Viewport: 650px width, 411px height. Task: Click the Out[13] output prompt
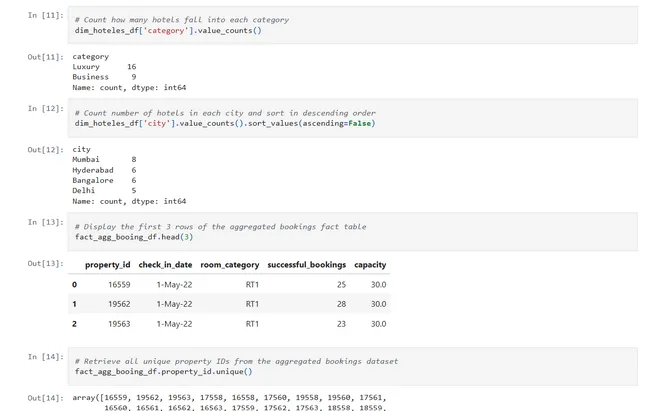click(x=46, y=263)
